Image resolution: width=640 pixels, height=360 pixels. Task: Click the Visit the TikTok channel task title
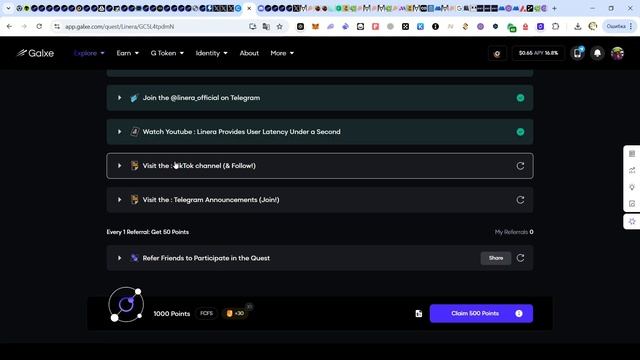coord(199,166)
